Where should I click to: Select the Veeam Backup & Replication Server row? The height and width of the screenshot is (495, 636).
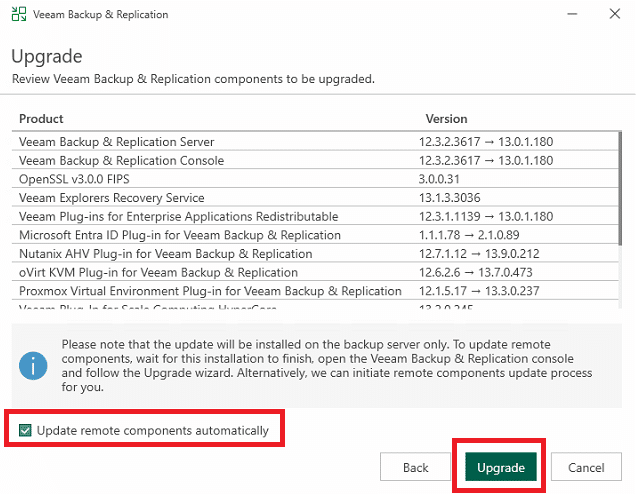pos(116,142)
